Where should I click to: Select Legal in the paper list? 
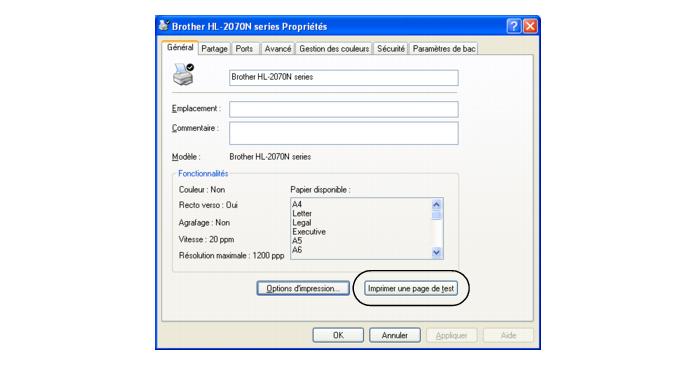click(x=301, y=222)
